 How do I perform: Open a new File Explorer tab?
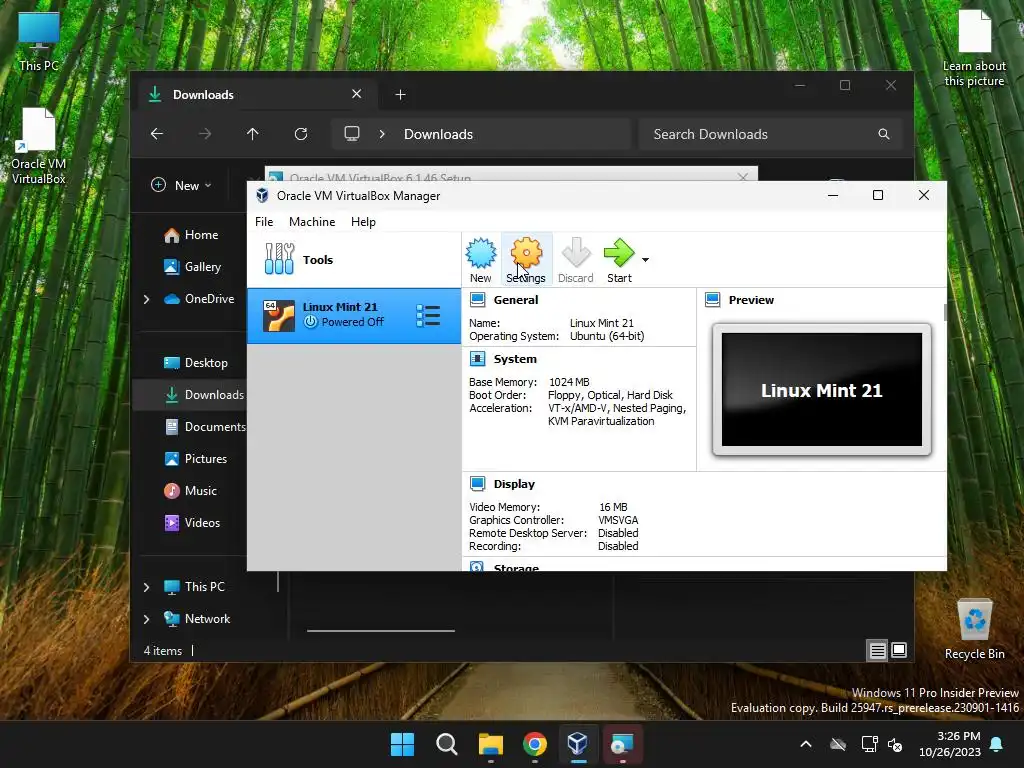(400, 95)
